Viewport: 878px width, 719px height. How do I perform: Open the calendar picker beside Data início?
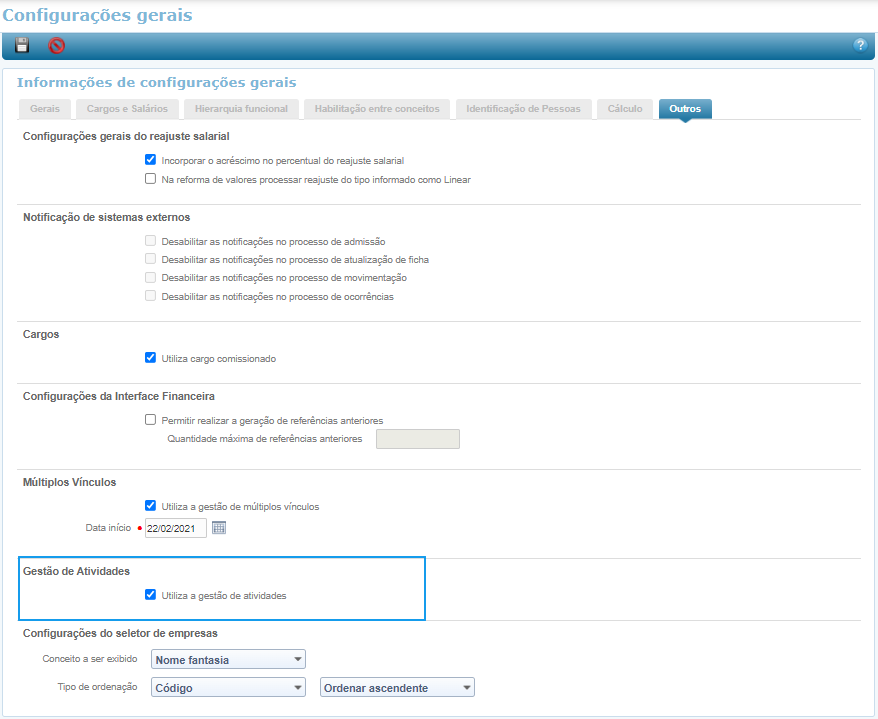click(219, 527)
